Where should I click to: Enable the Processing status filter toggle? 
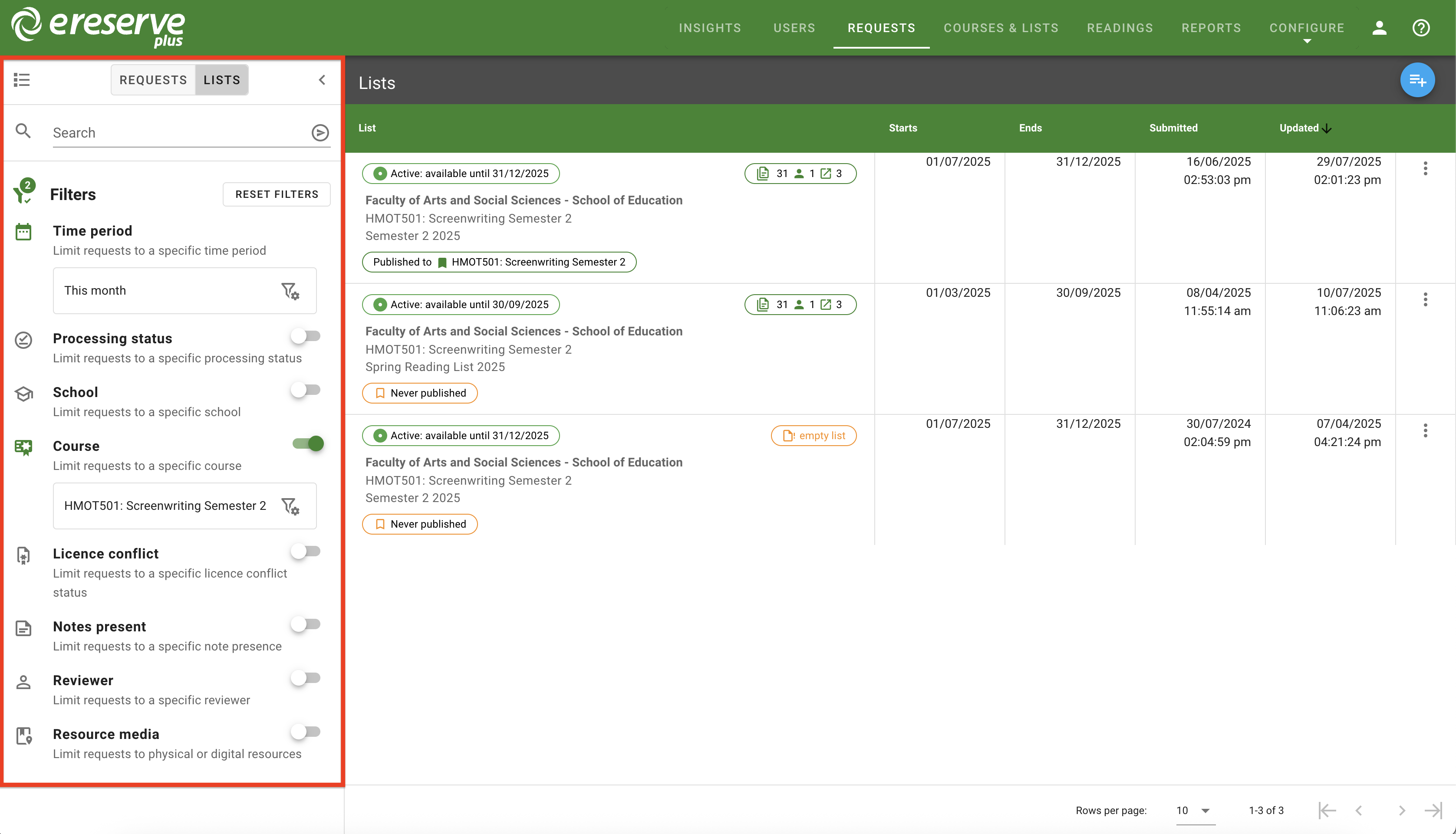pyautogui.click(x=306, y=336)
